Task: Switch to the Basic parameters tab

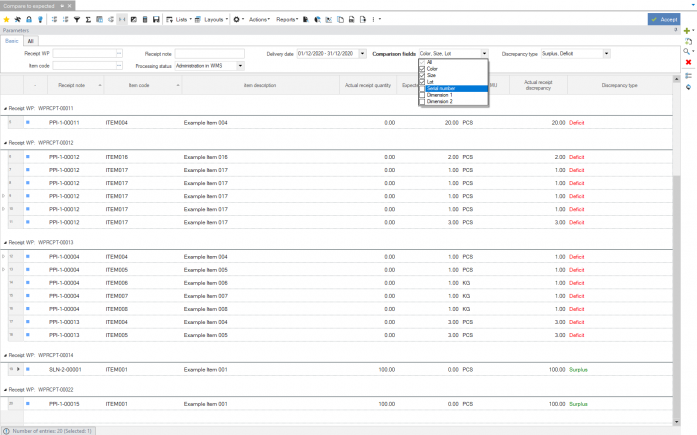Action: pos(12,41)
